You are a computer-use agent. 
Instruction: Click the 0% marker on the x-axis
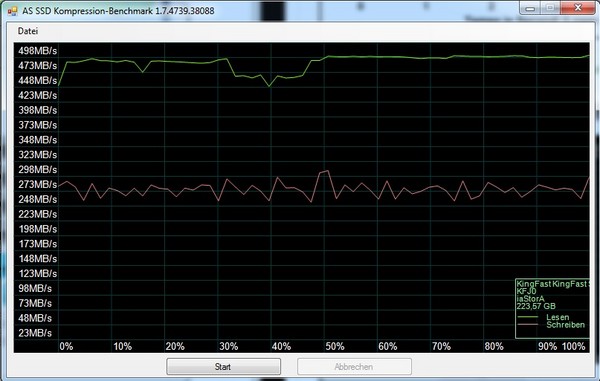coord(66,347)
